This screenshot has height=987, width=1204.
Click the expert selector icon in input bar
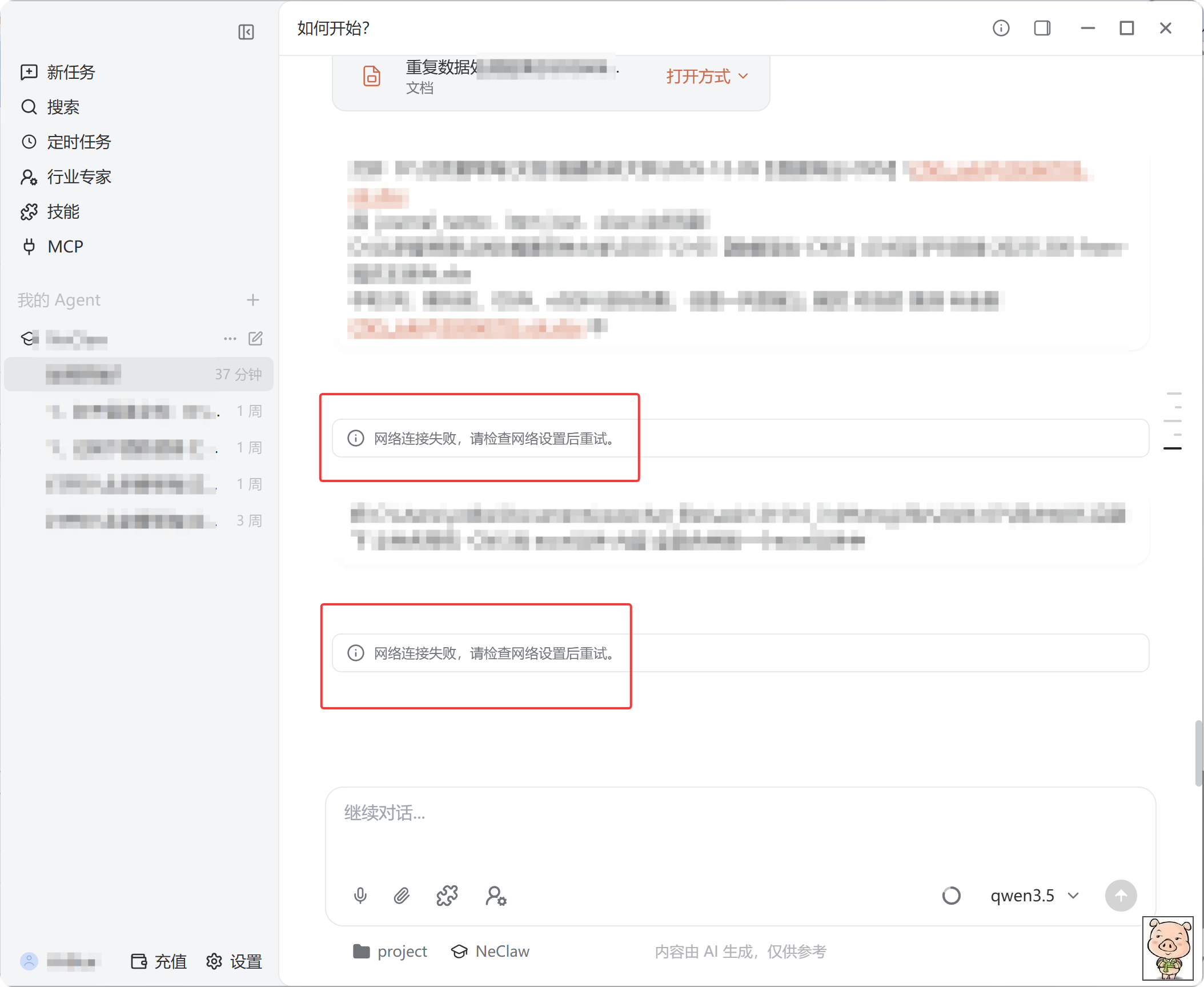pos(496,896)
